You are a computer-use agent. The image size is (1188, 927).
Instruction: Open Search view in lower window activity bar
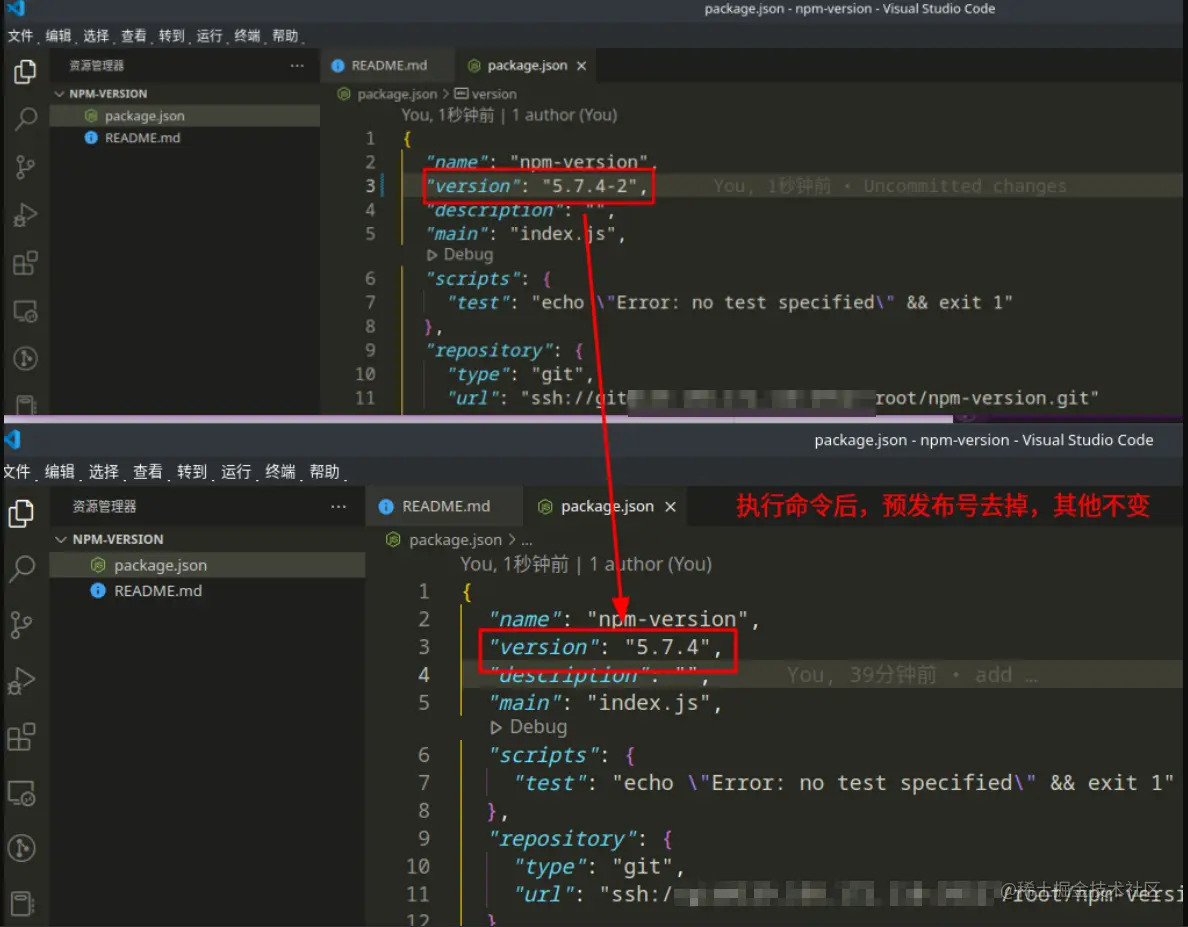click(x=21, y=568)
